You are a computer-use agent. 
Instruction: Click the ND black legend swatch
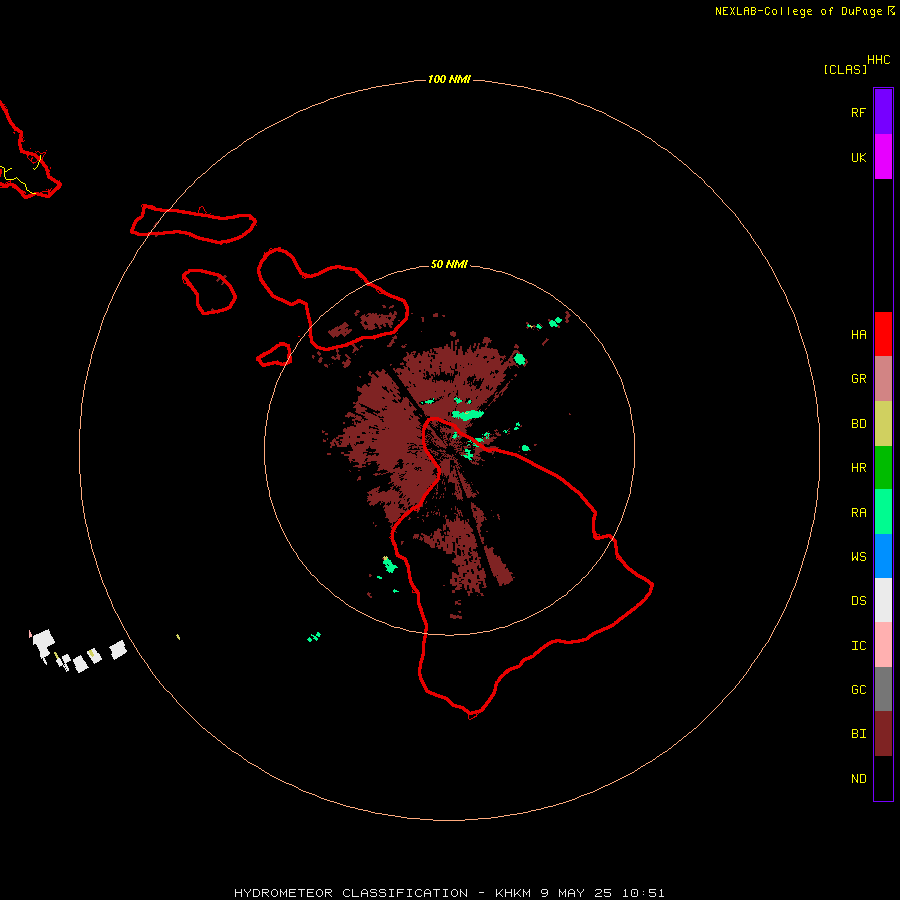[883, 778]
